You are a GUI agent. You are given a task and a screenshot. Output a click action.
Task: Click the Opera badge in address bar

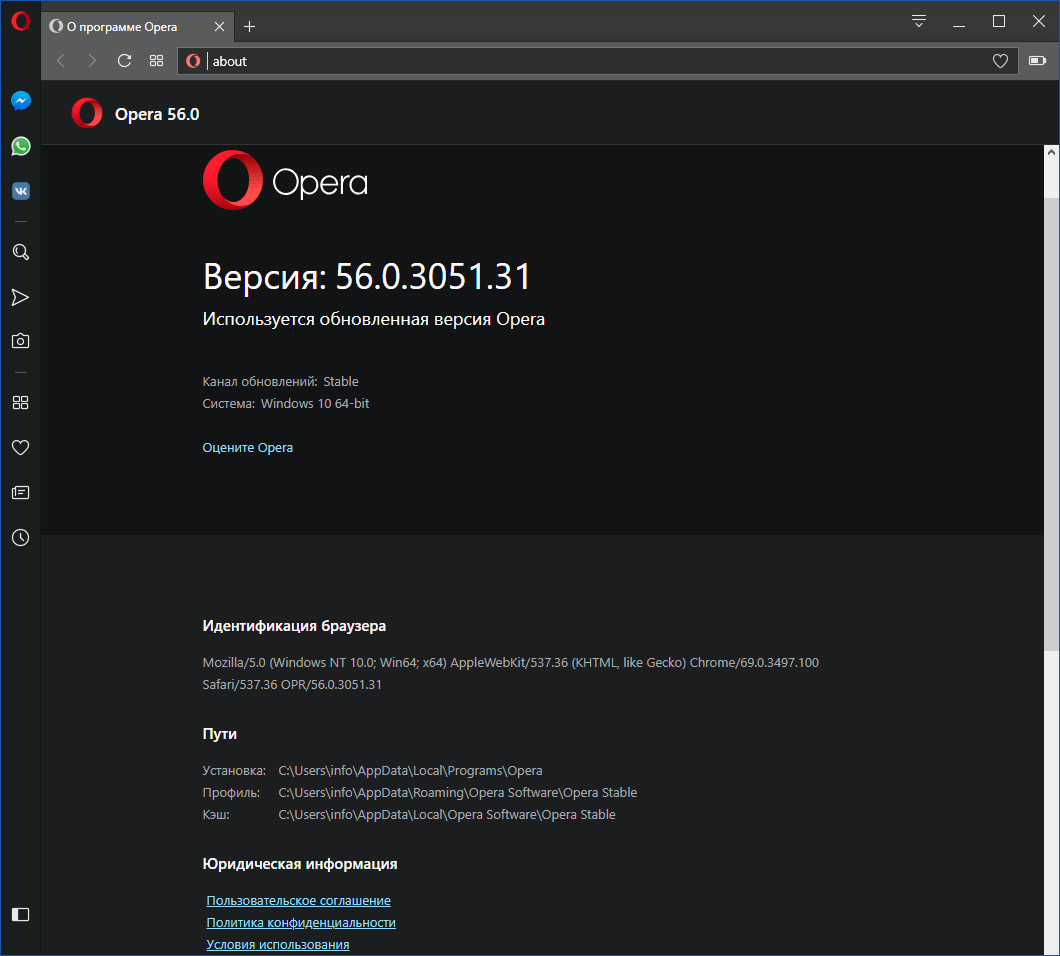193,61
